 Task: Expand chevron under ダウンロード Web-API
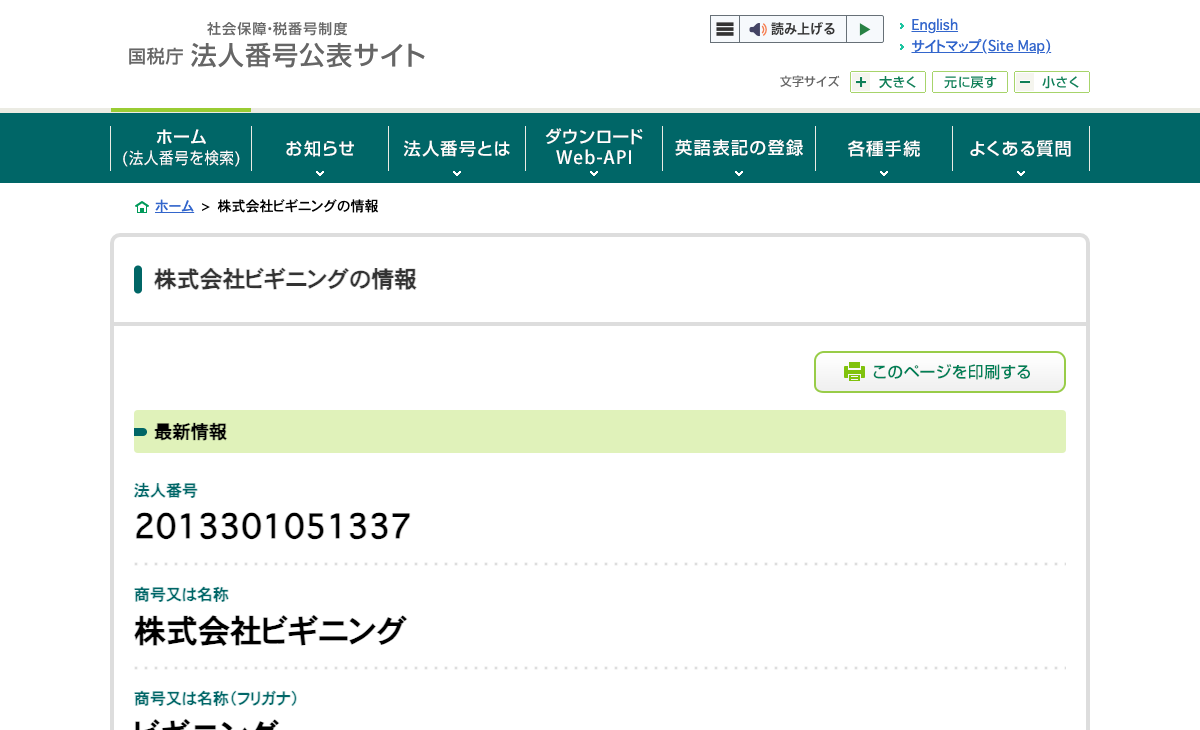tap(594, 173)
